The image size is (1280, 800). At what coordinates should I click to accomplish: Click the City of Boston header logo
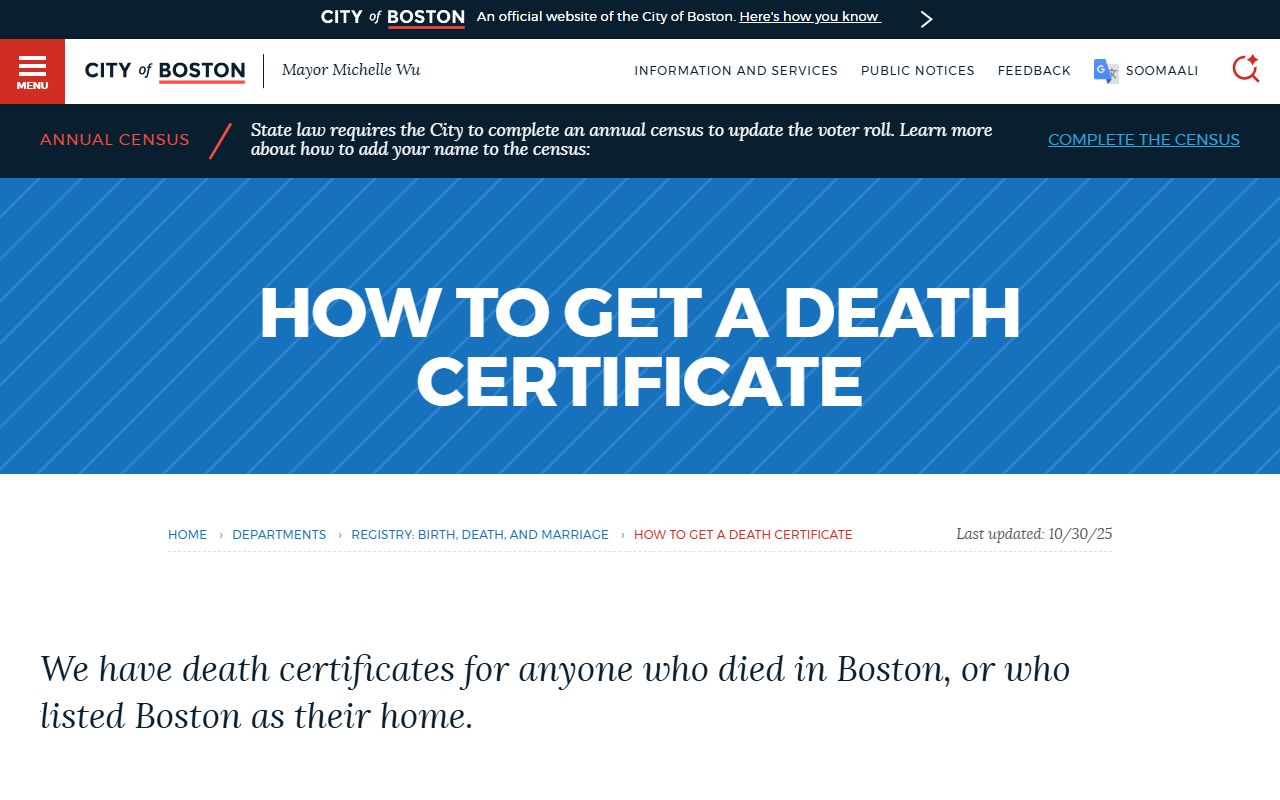tap(165, 71)
